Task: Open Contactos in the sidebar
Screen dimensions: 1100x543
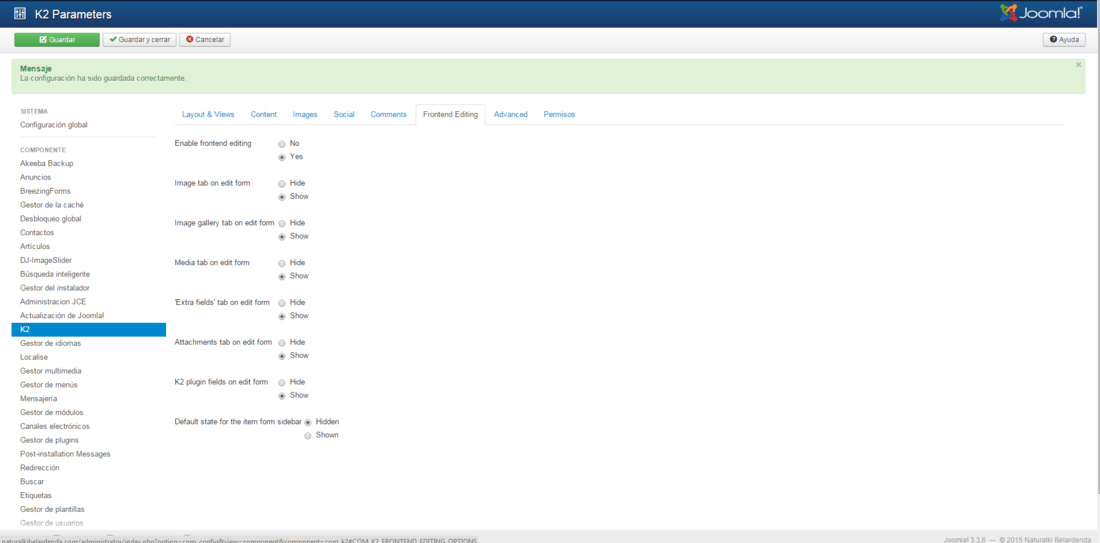Action: (x=36, y=232)
